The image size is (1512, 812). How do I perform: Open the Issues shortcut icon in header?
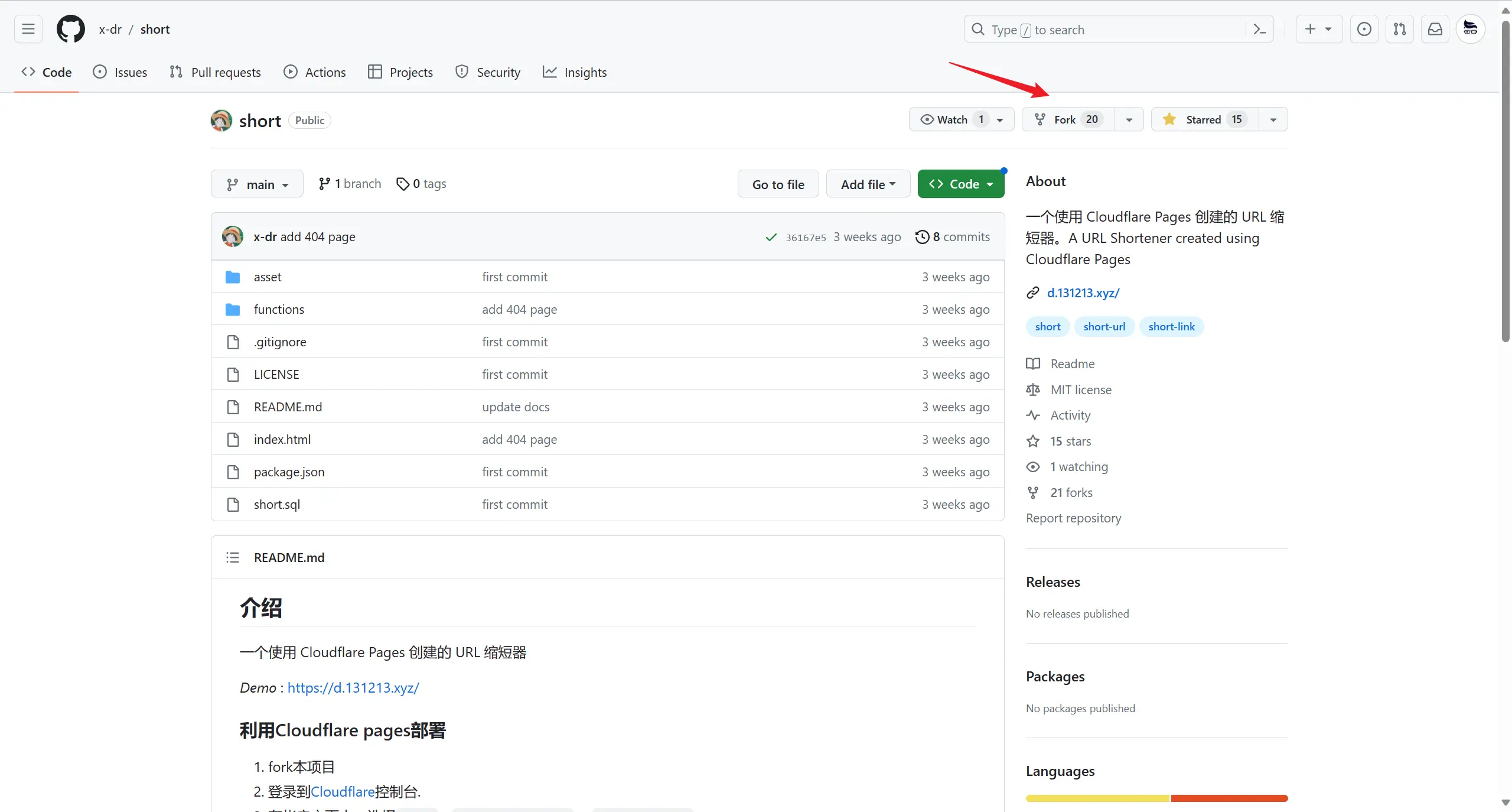1364,29
